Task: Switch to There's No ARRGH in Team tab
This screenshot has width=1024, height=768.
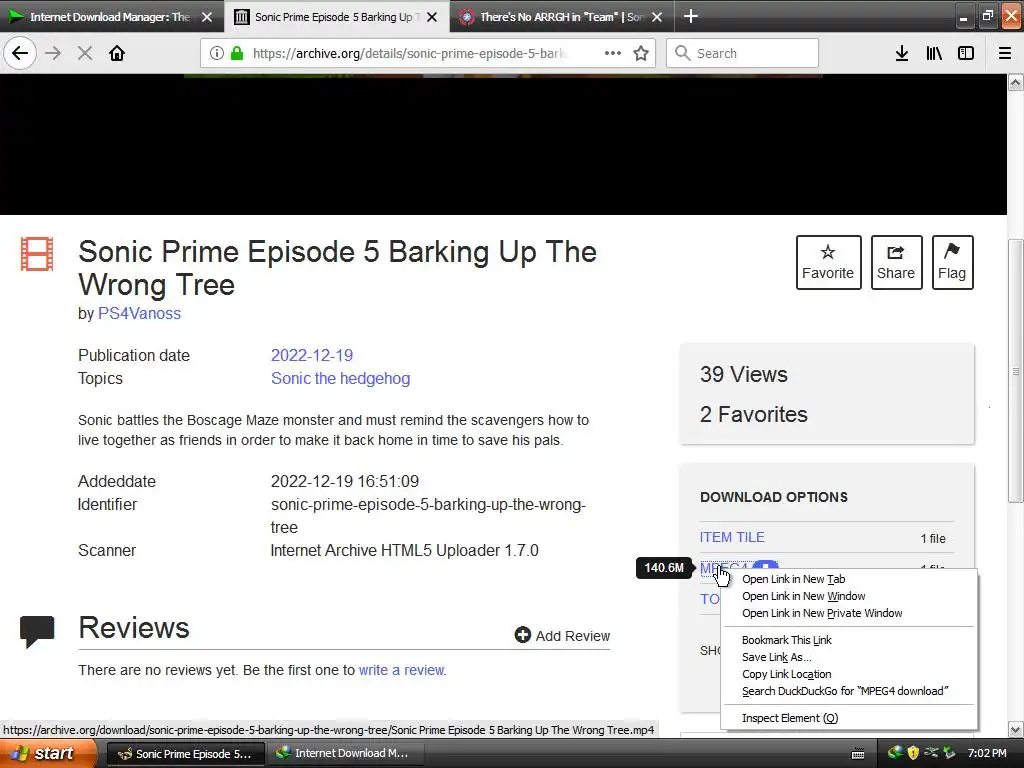Action: [x=562, y=17]
